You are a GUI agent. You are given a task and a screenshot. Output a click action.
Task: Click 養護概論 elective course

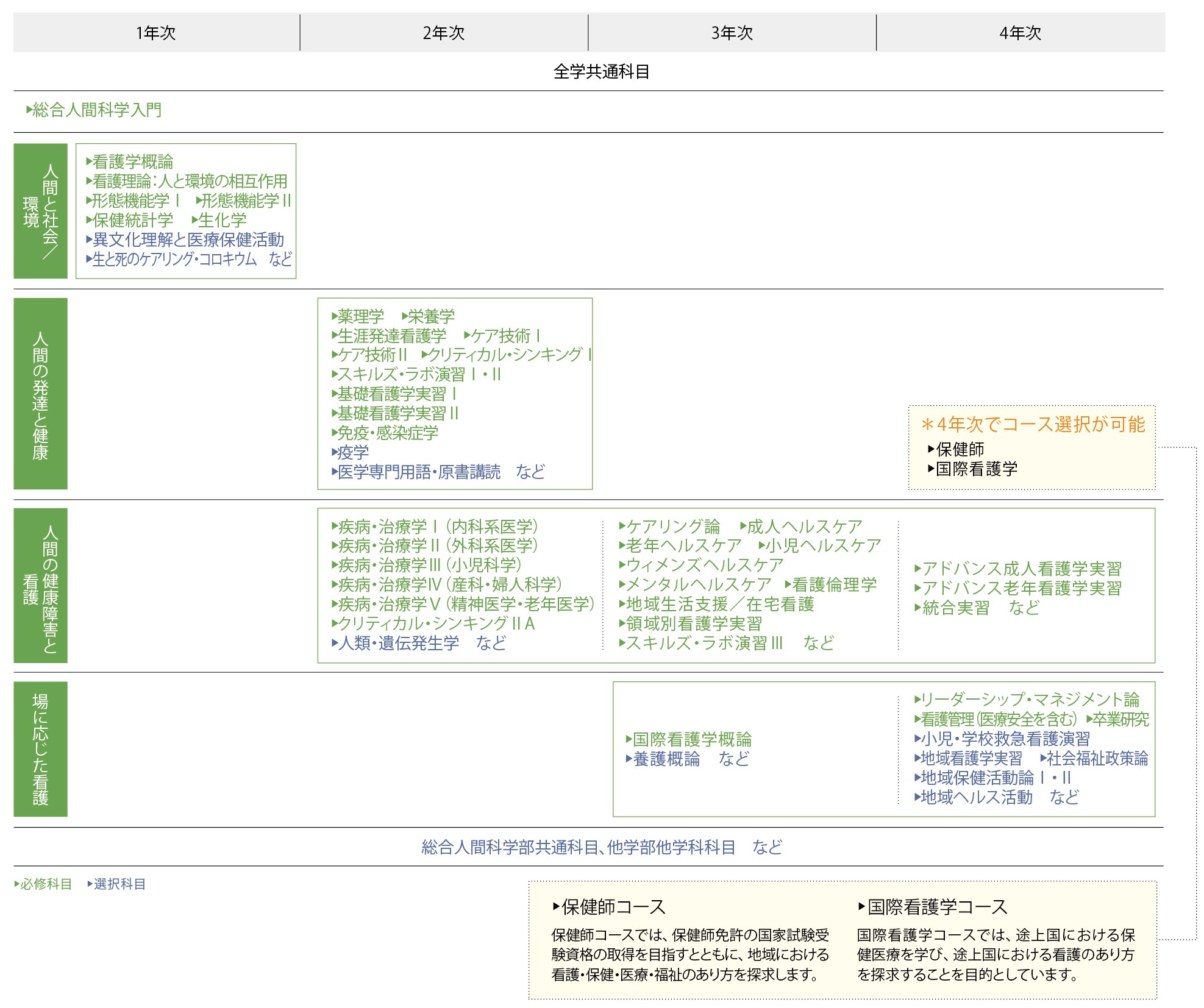pyautogui.click(x=663, y=759)
